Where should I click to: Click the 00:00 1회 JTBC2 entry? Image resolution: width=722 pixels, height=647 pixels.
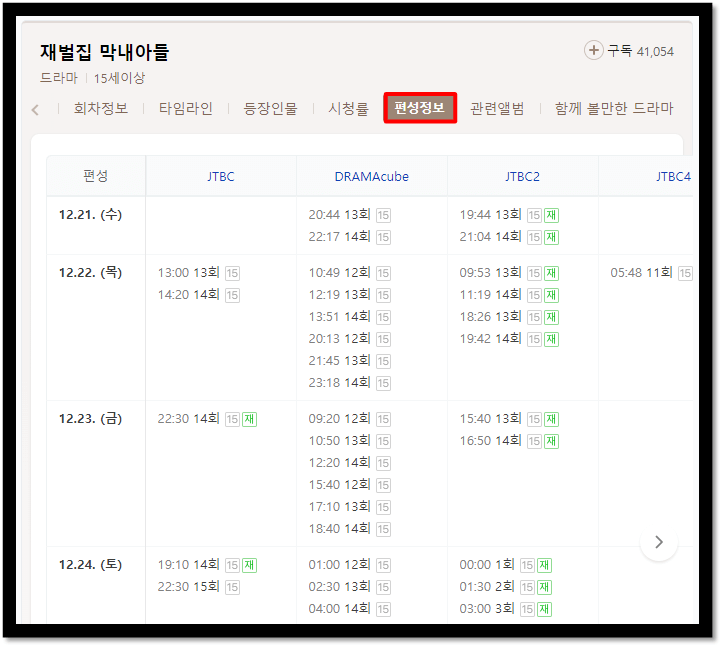click(x=506, y=565)
